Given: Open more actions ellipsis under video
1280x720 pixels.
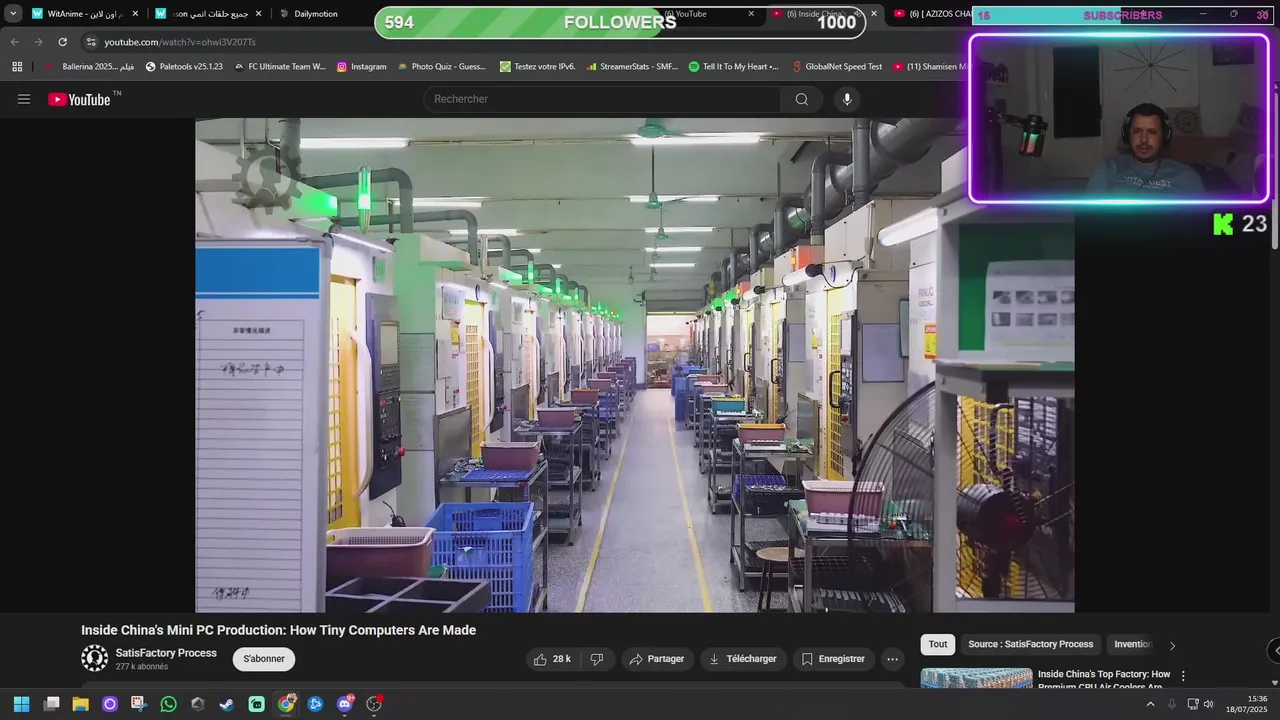Looking at the screenshot, I should point(892,659).
